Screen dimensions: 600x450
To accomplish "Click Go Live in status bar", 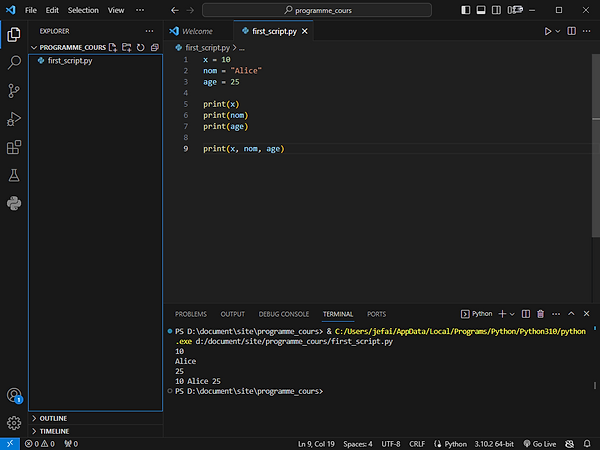I will [540, 444].
